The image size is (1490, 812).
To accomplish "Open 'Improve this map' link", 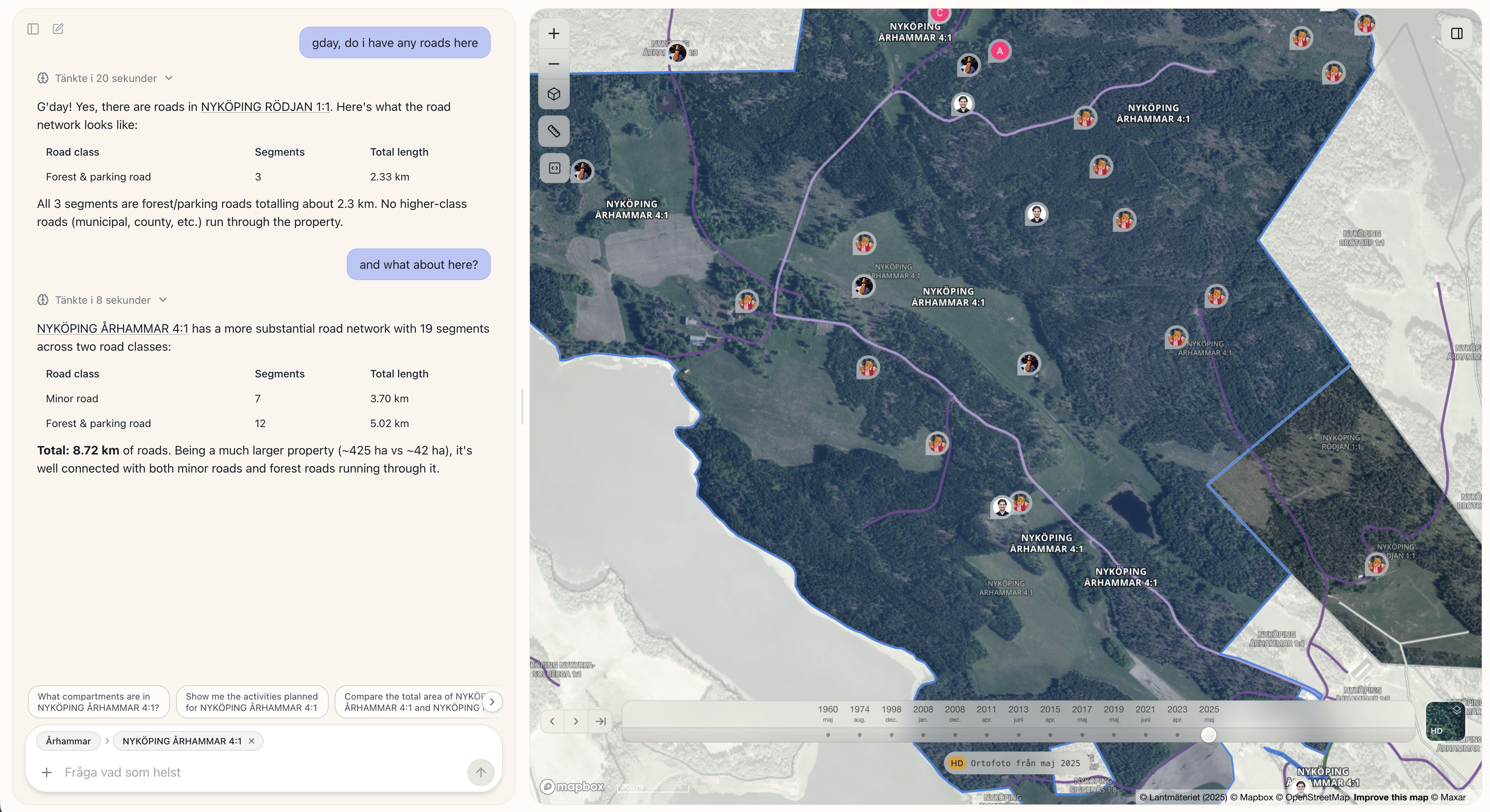I will tap(1390, 797).
